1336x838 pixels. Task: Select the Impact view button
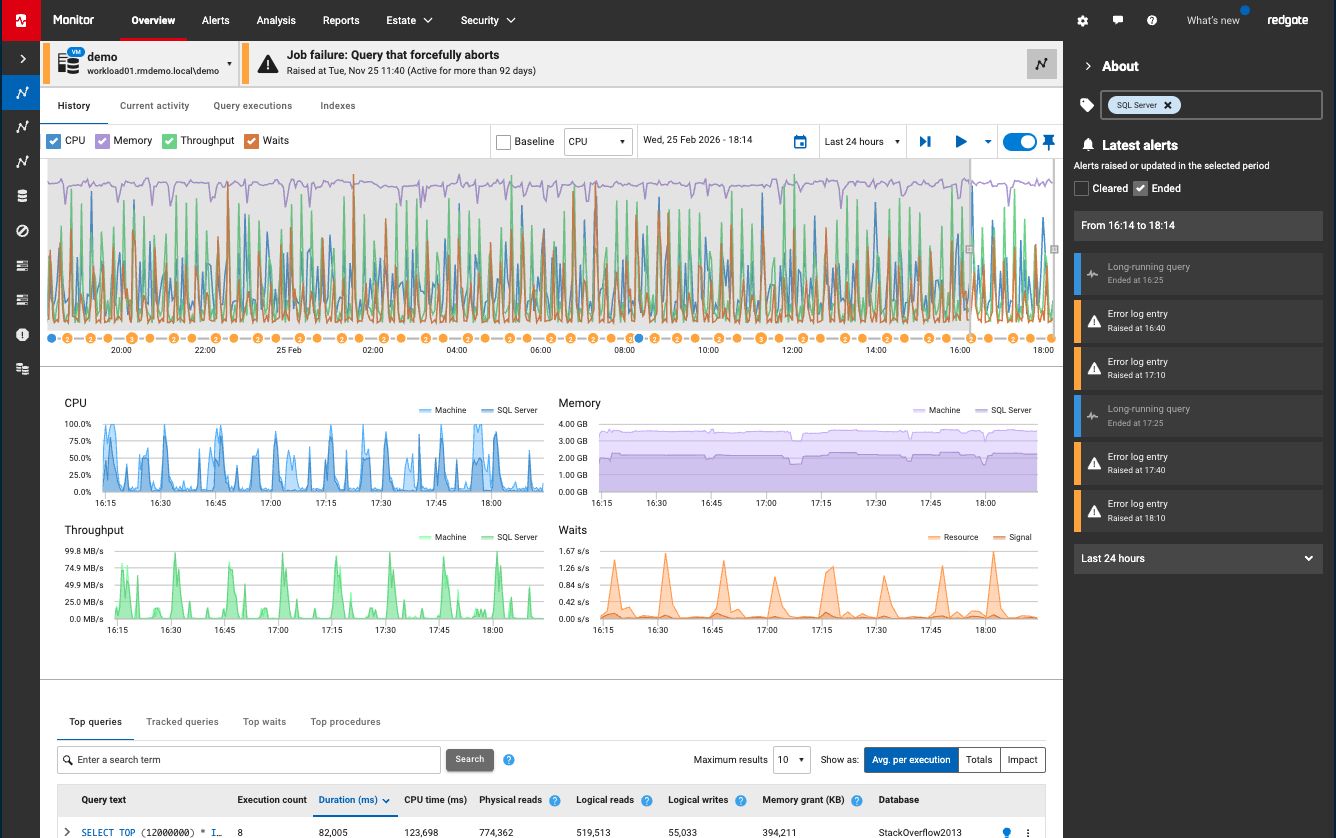[1022, 759]
